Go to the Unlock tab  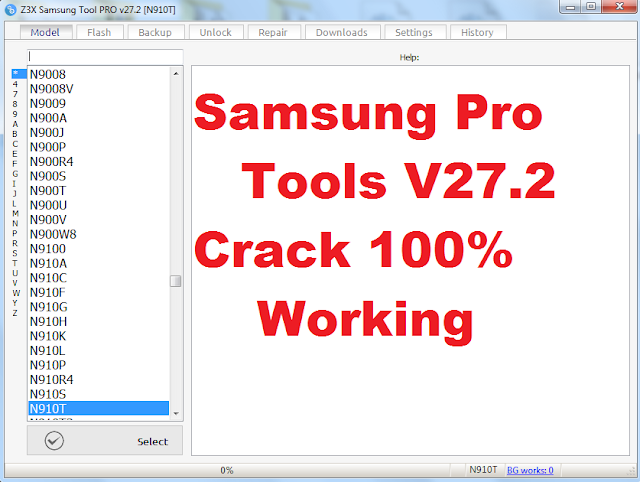(x=216, y=32)
